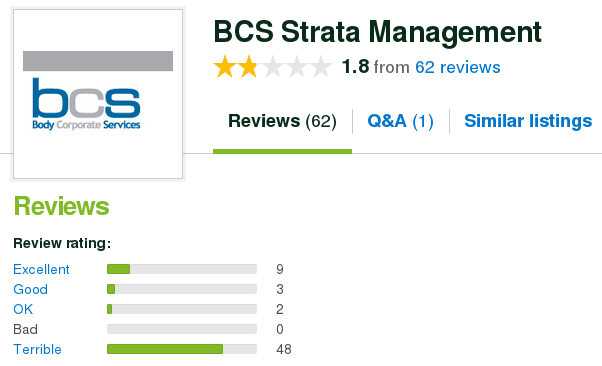Click the second gold rating star
The image size is (602, 366).
tap(248, 67)
